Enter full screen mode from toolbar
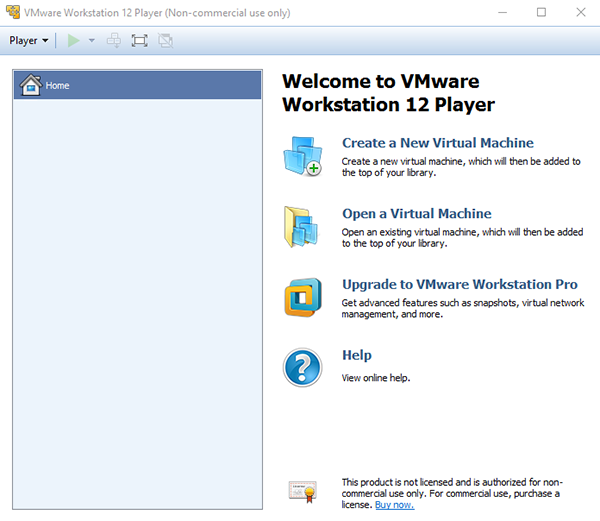600x521 pixels. (x=139, y=41)
